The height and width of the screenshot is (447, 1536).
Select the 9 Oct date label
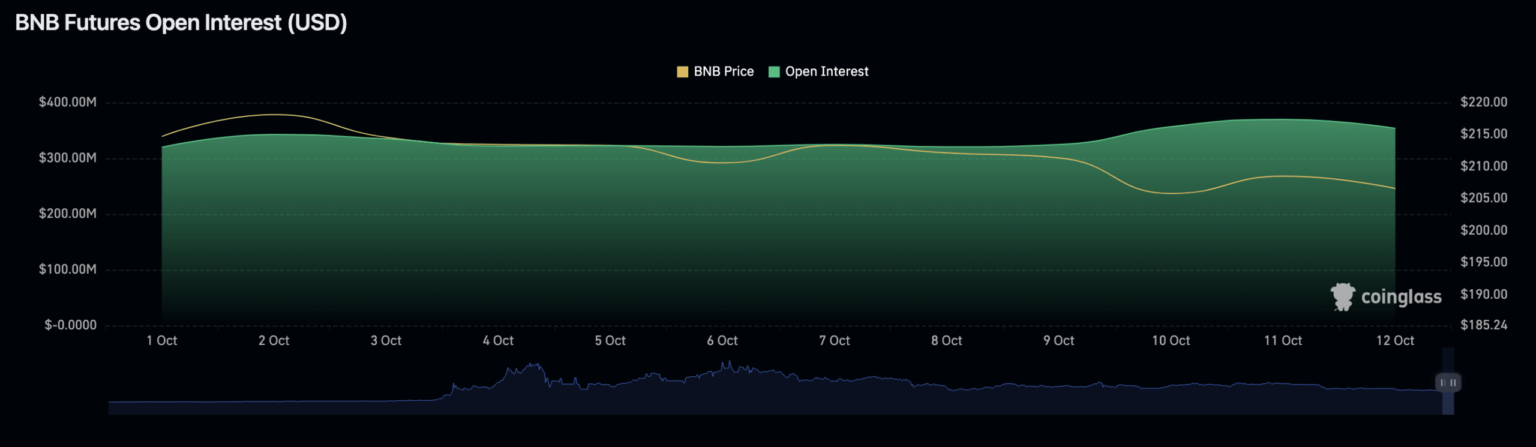click(x=1058, y=341)
